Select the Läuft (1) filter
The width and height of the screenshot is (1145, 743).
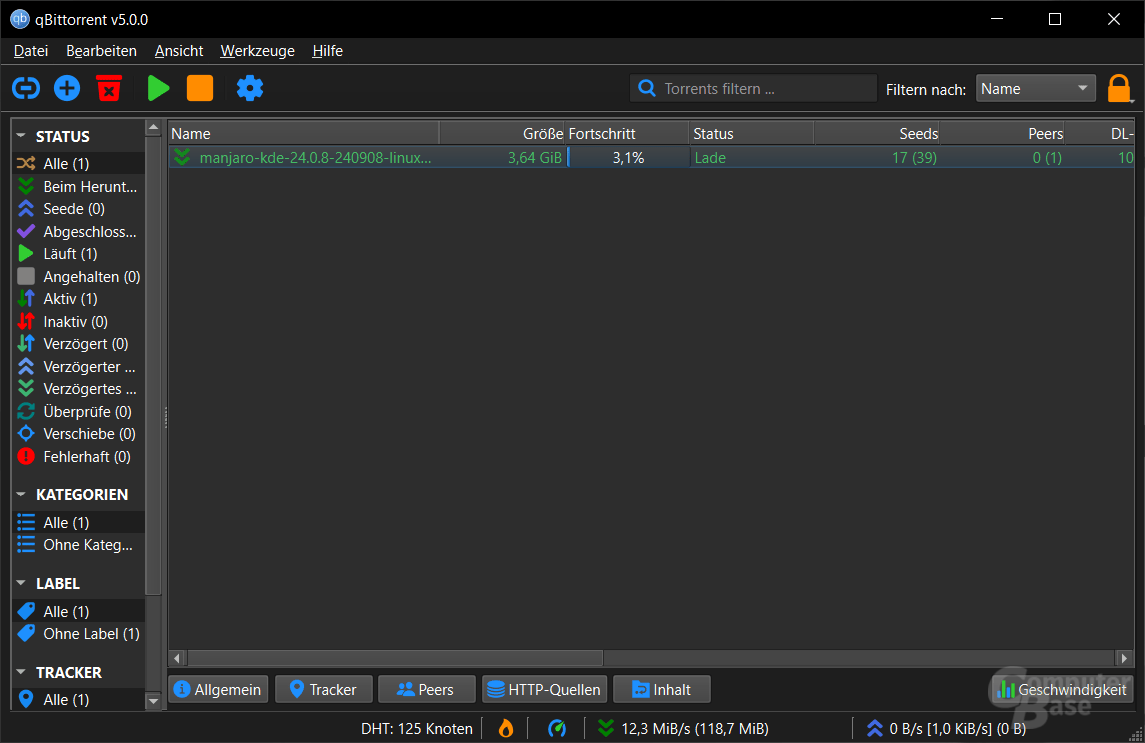(79, 254)
